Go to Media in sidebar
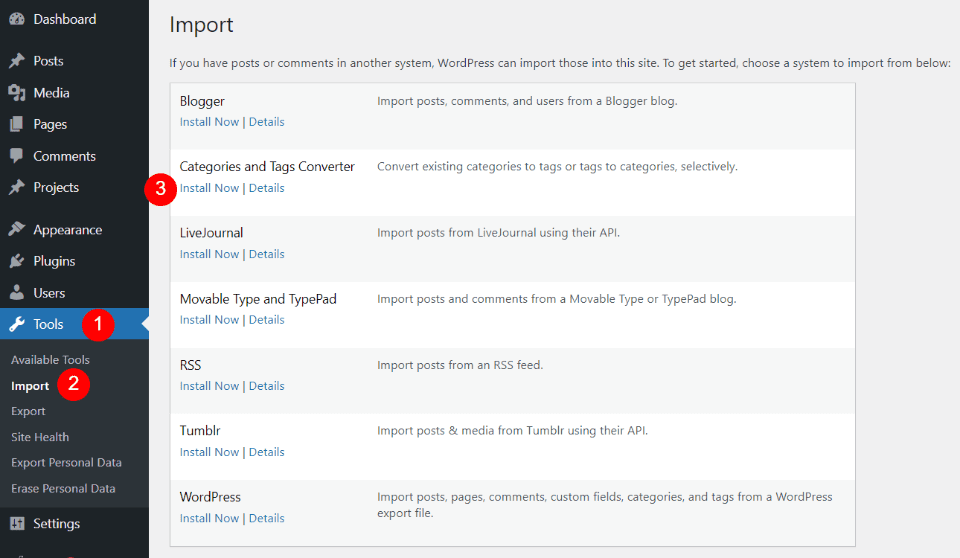This screenshot has width=960, height=558. point(51,92)
